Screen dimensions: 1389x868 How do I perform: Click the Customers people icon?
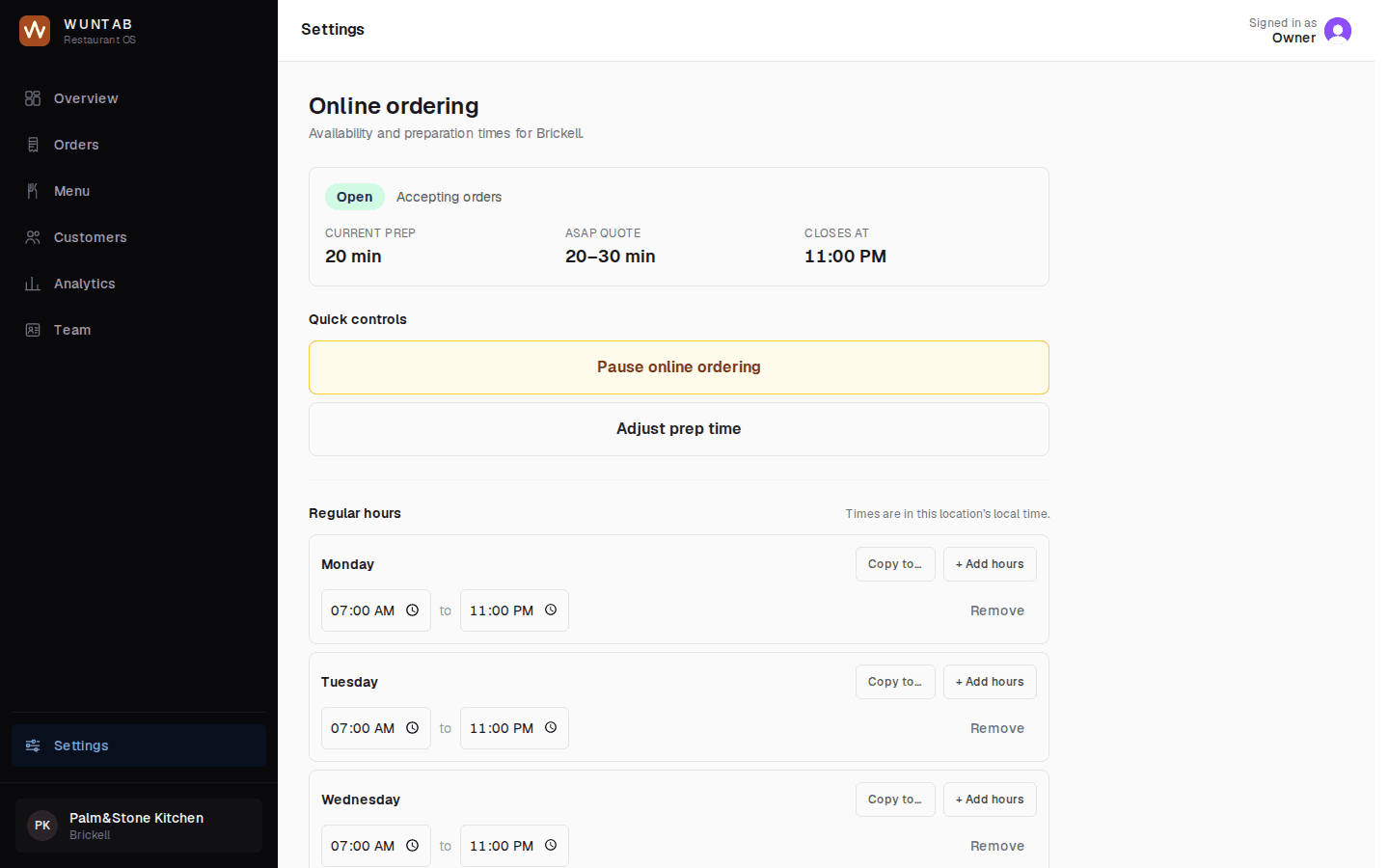pos(33,237)
